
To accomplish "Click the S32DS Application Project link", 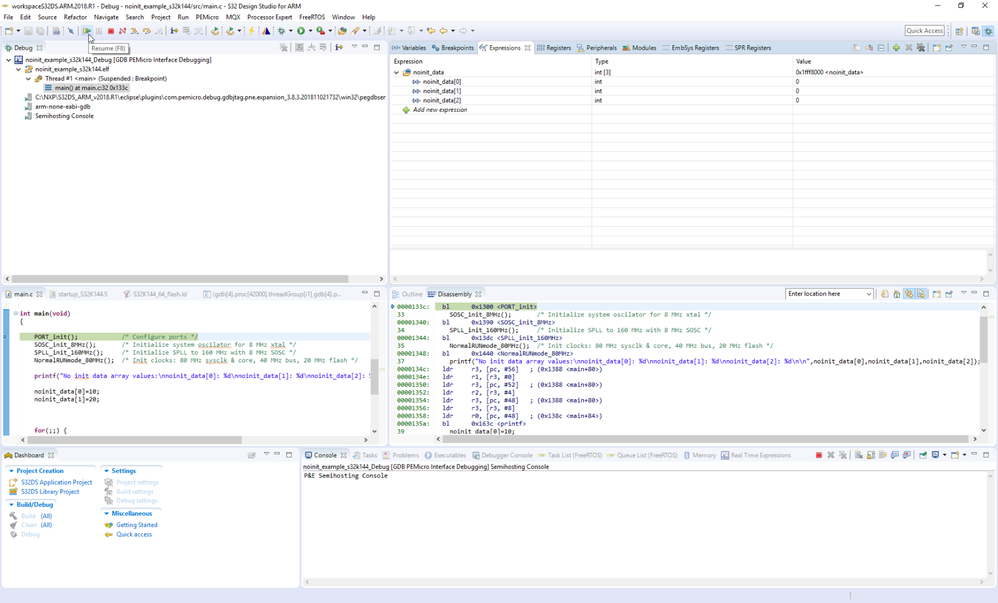I will 56,482.
